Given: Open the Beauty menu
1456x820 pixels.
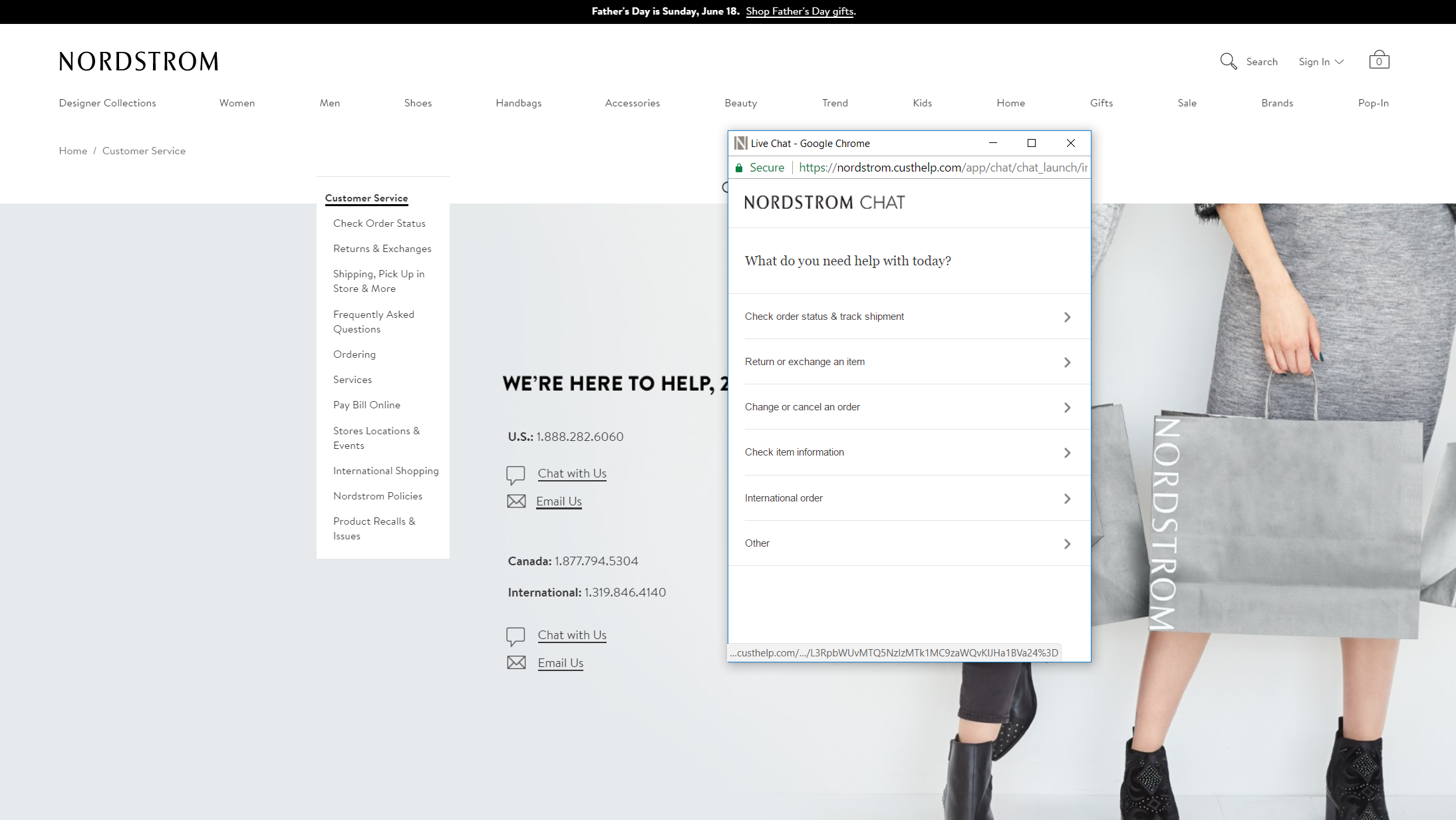Looking at the screenshot, I should 740,103.
